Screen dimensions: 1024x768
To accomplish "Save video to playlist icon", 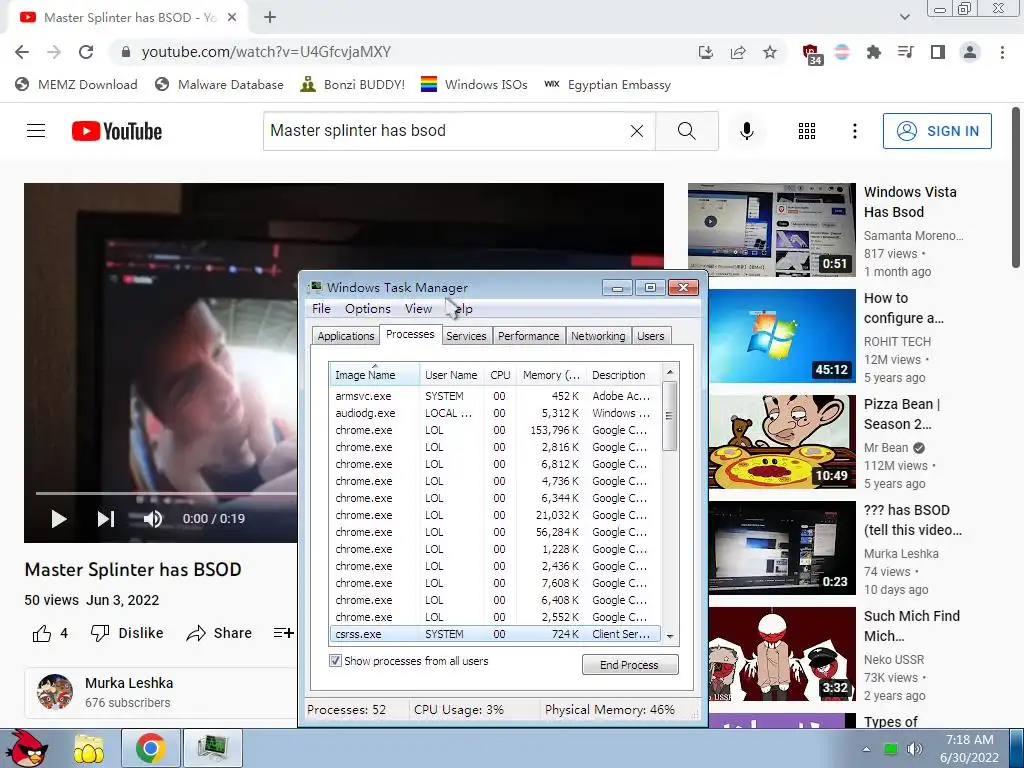I will click(x=283, y=633).
